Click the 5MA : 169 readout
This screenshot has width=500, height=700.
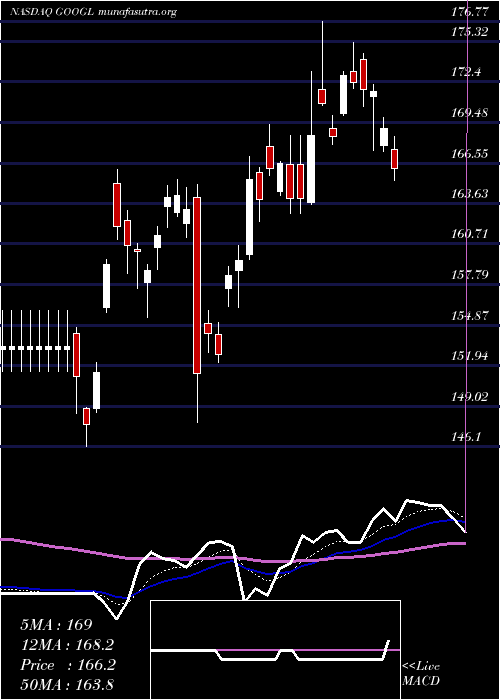click(56, 625)
